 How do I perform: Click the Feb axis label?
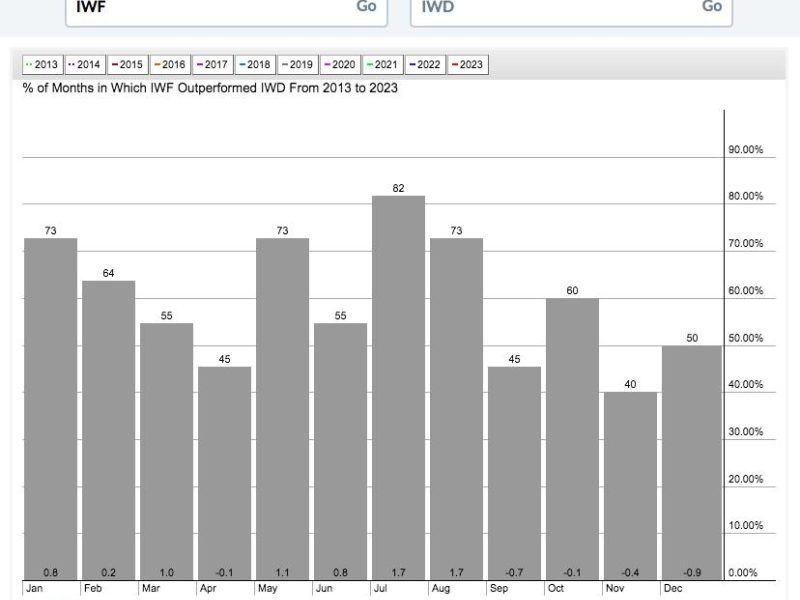(x=93, y=588)
